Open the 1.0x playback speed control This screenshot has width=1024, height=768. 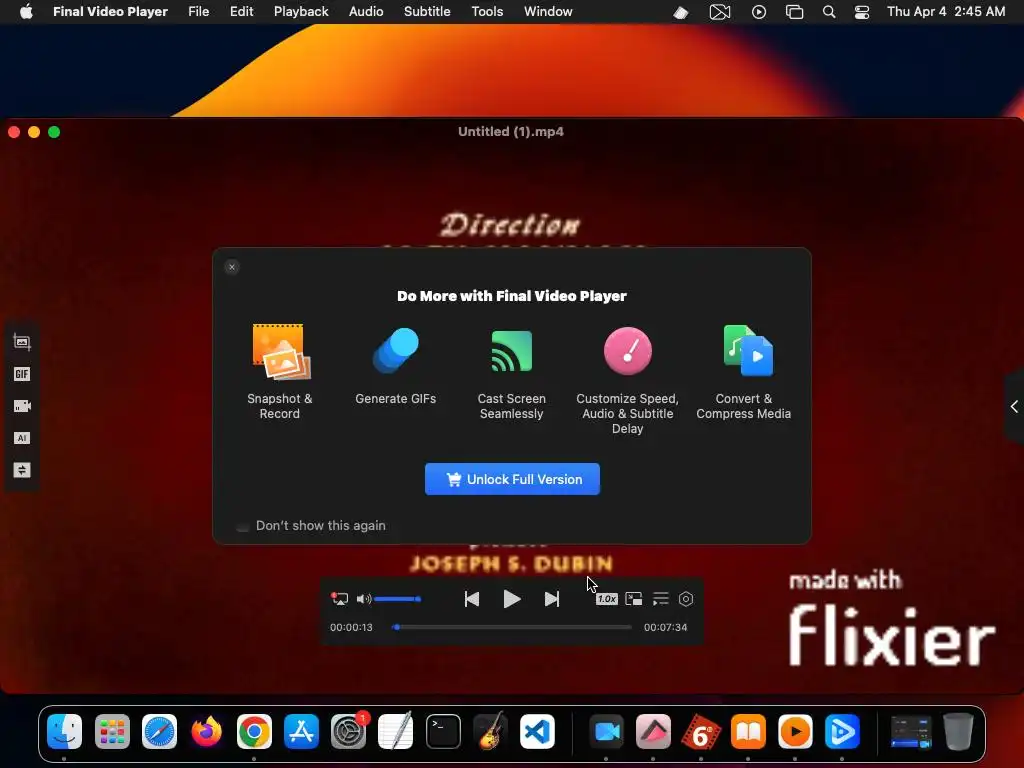coord(607,599)
